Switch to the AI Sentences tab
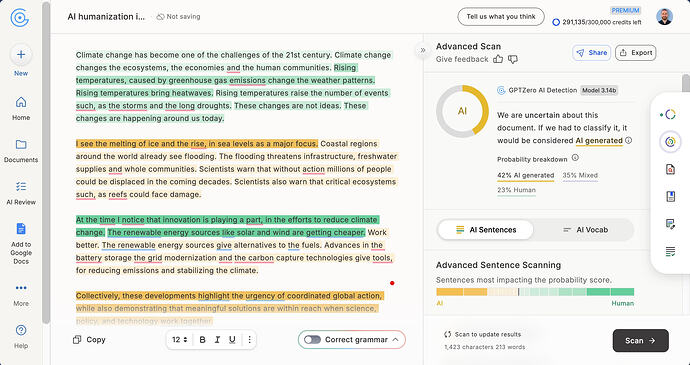The height and width of the screenshot is (365, 690). [486, 229]
